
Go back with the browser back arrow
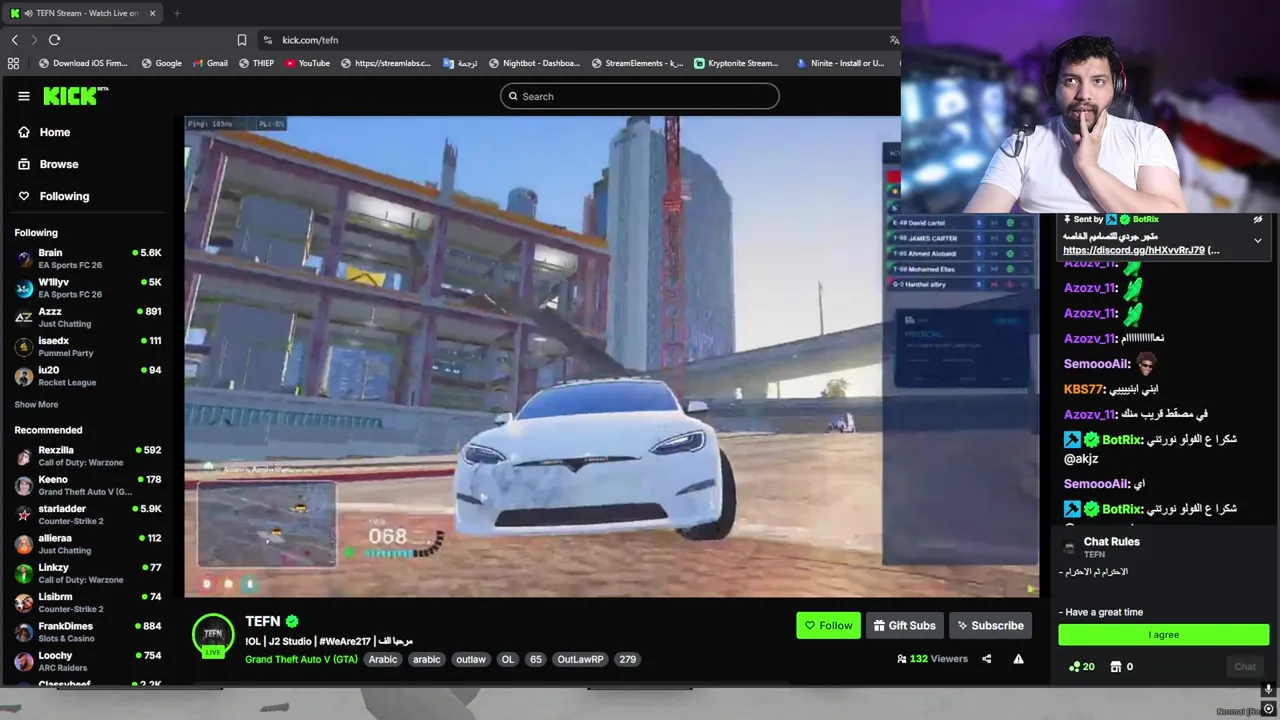[x=14, y=40]
